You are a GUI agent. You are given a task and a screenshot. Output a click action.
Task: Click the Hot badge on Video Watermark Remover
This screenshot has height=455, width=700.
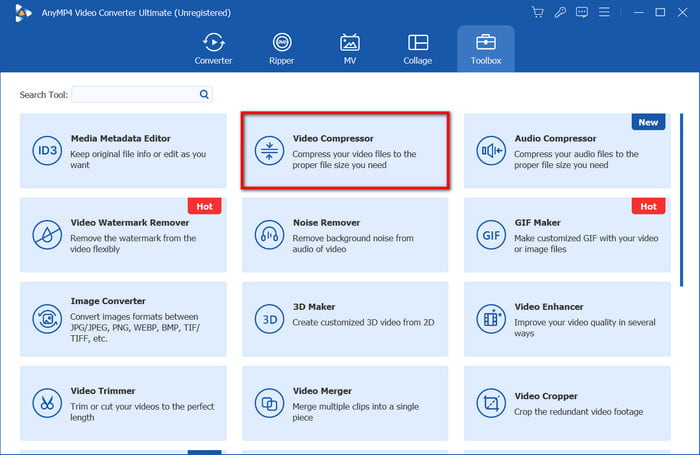click(x=204, y=206)
